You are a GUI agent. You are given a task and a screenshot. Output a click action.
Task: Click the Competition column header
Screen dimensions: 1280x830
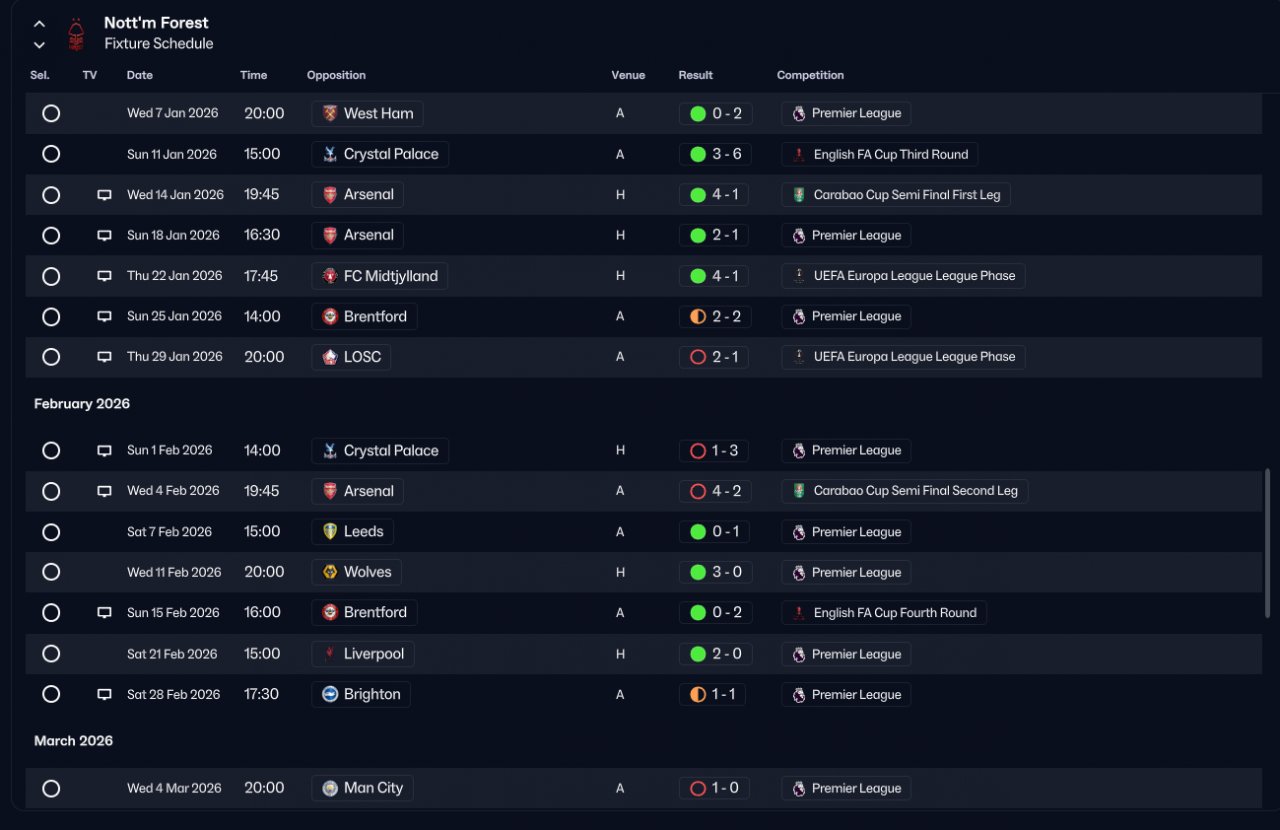(810, 75)
